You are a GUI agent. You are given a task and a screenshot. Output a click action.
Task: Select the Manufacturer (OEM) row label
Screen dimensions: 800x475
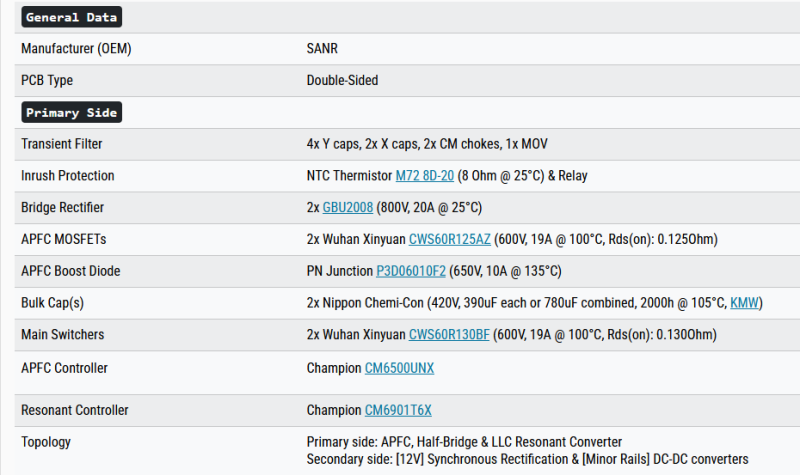click(76, 48)
